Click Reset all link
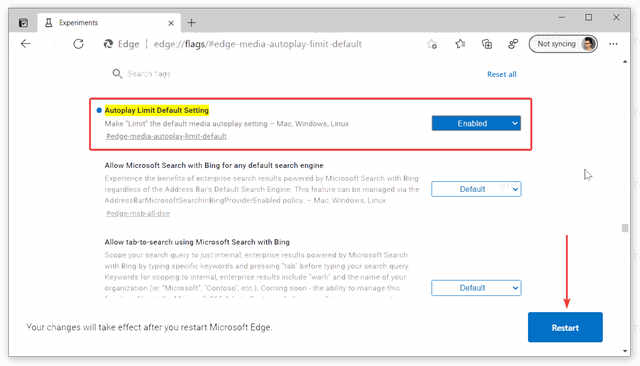 pos(502,74)
